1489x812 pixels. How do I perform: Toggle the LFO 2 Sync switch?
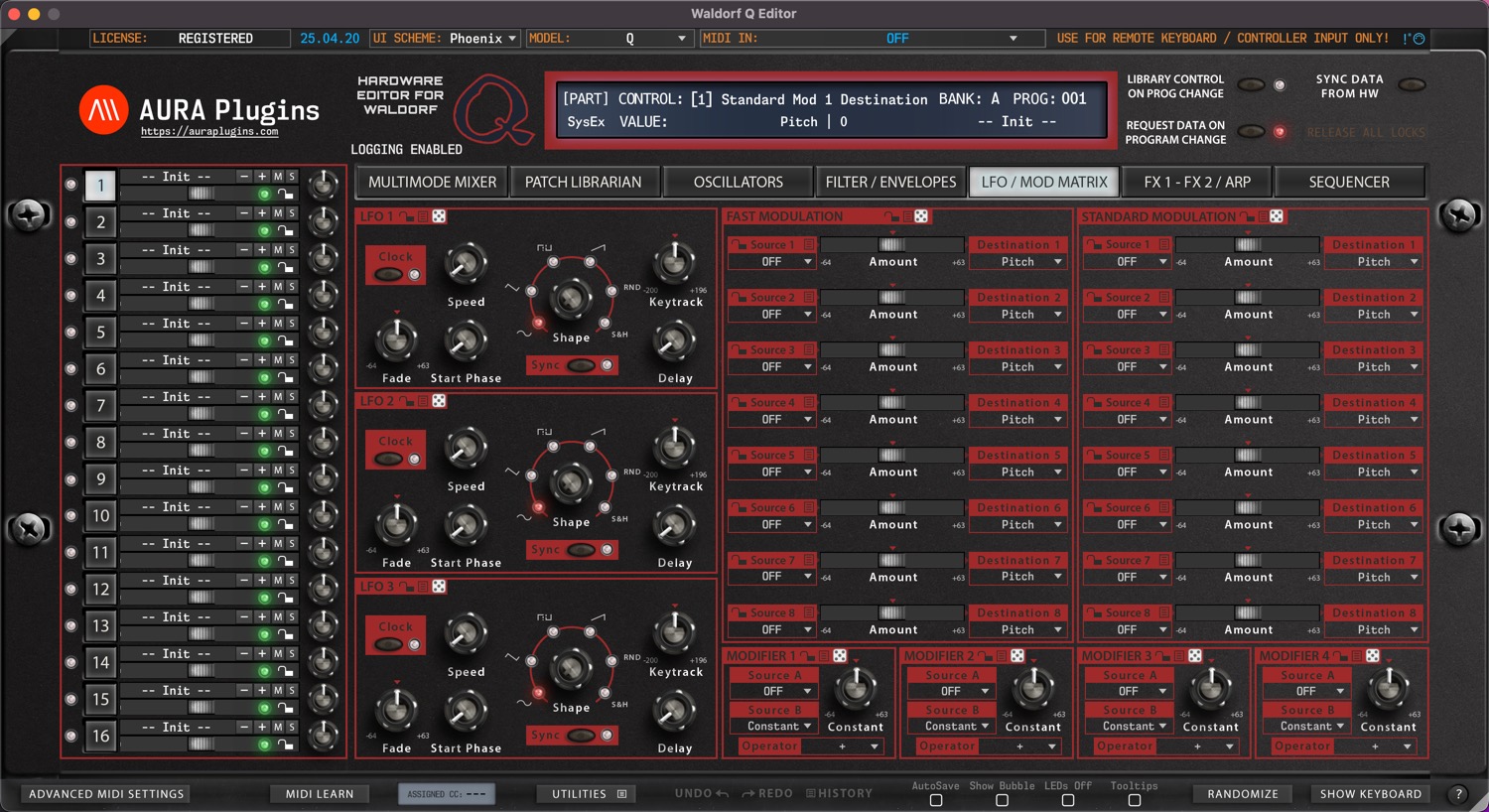581,550
